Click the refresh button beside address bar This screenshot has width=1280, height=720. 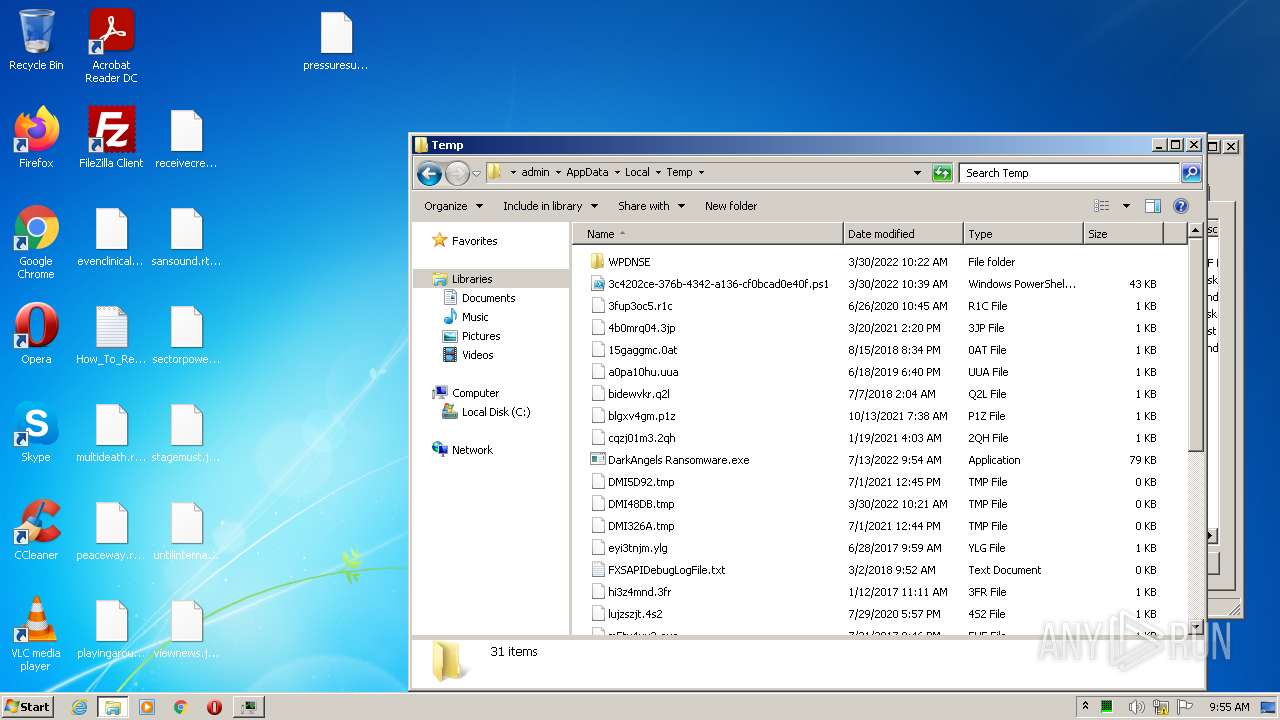(942, 173)
